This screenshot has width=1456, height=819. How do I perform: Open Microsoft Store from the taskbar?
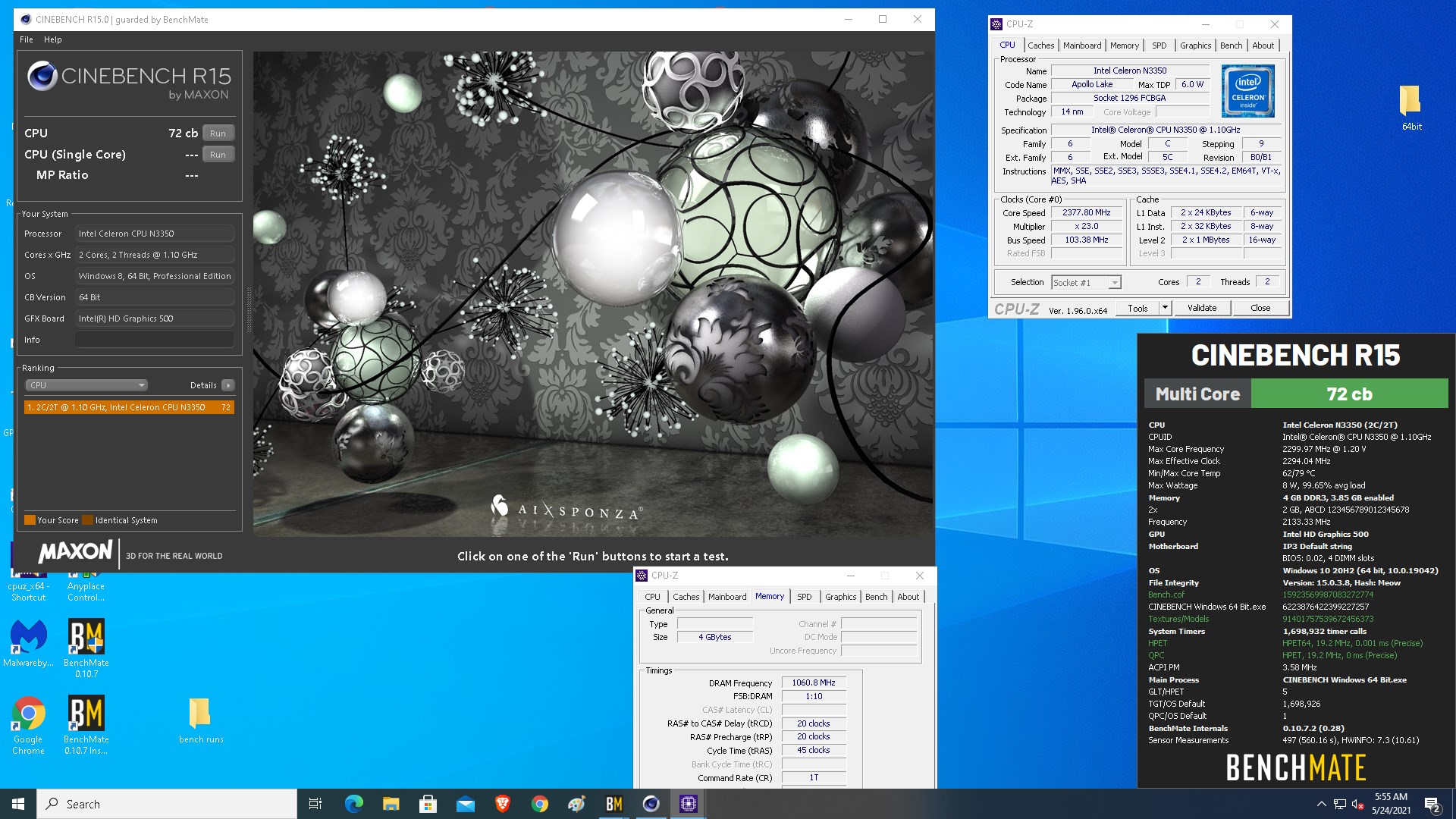pos(428,804)
